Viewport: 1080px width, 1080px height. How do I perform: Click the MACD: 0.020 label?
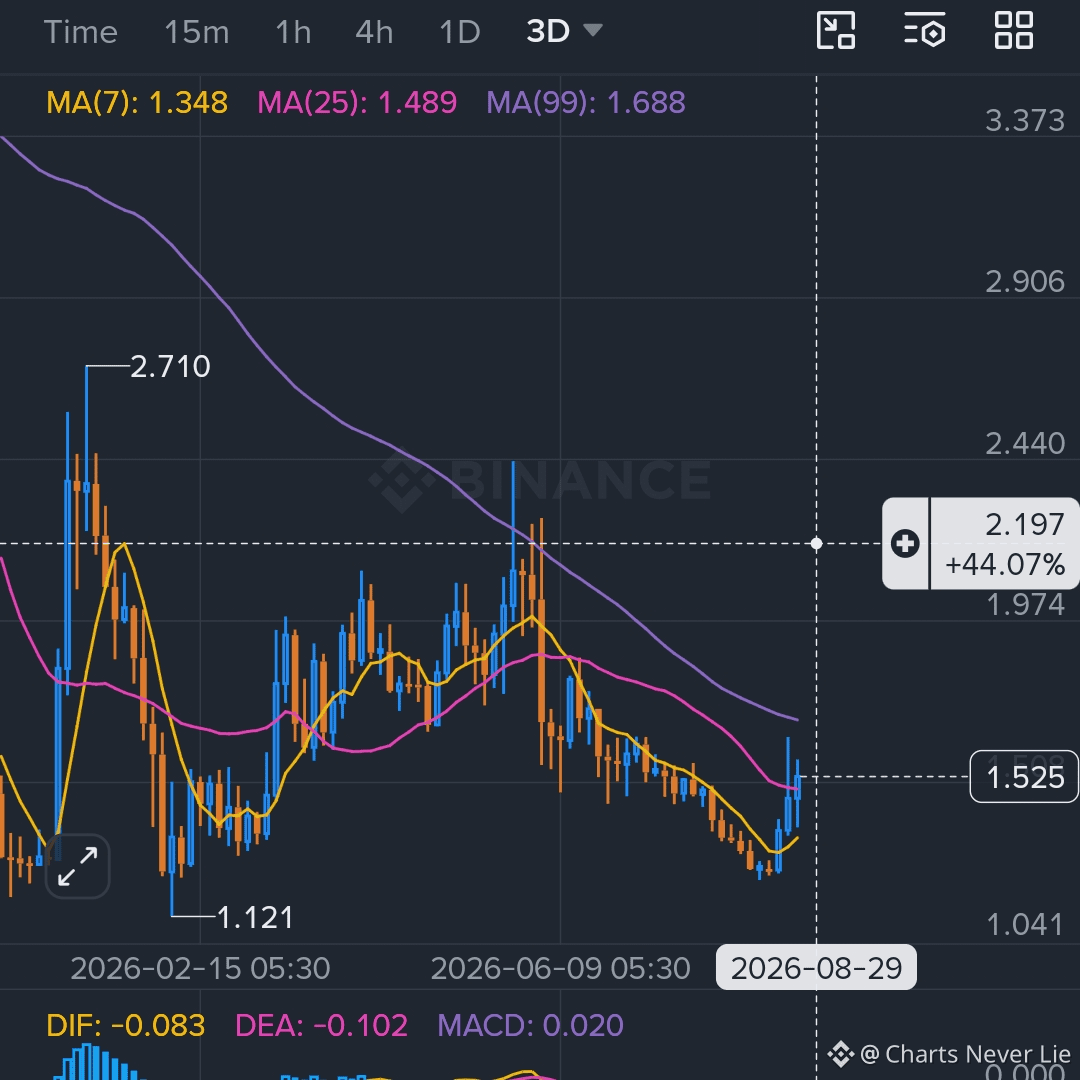click(530, 1026)
